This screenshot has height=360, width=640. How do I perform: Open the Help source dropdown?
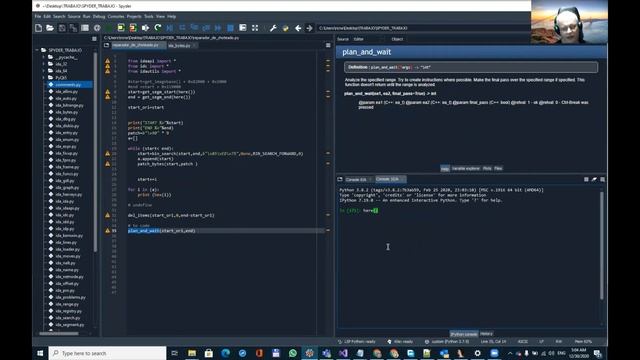(369, 39)
